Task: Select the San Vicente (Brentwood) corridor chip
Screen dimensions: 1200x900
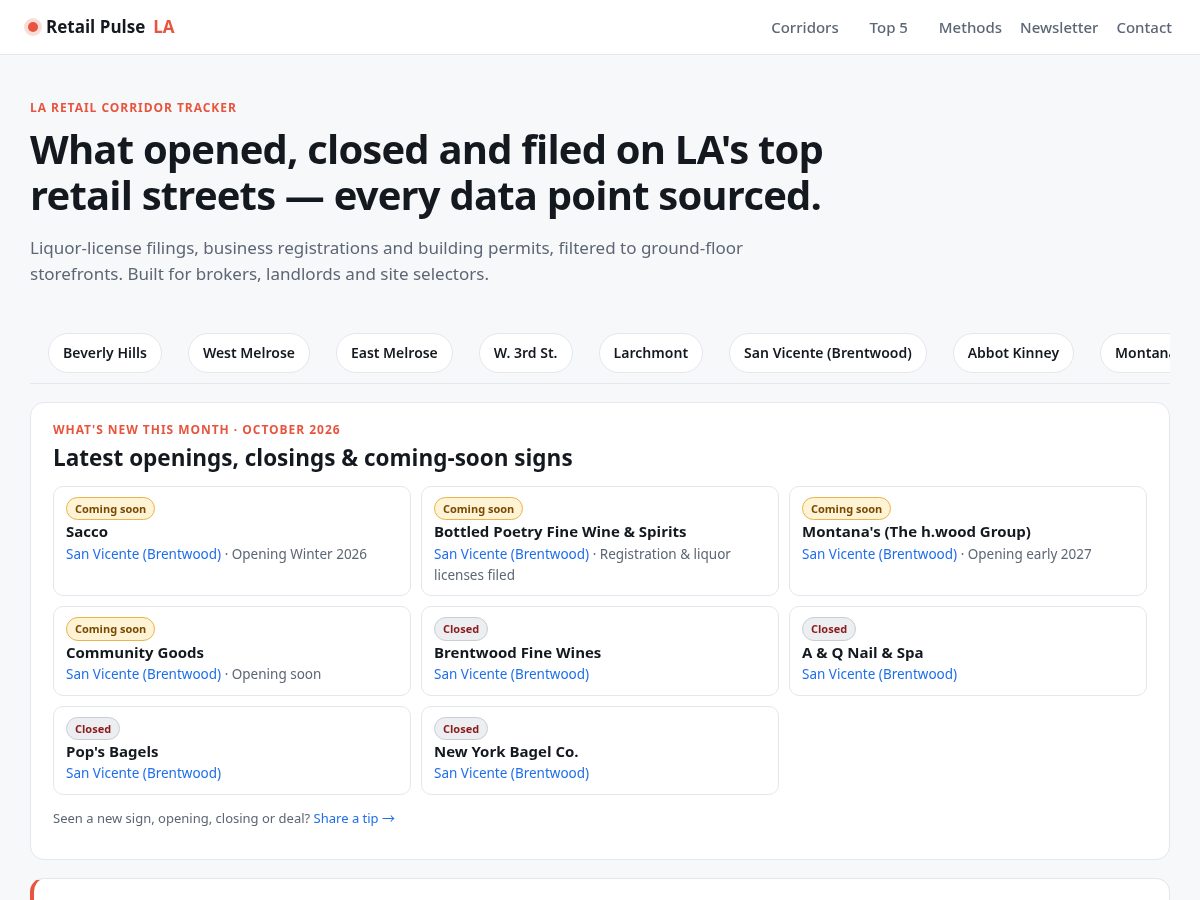Action: pyautogui.click(x=828, y=353)
